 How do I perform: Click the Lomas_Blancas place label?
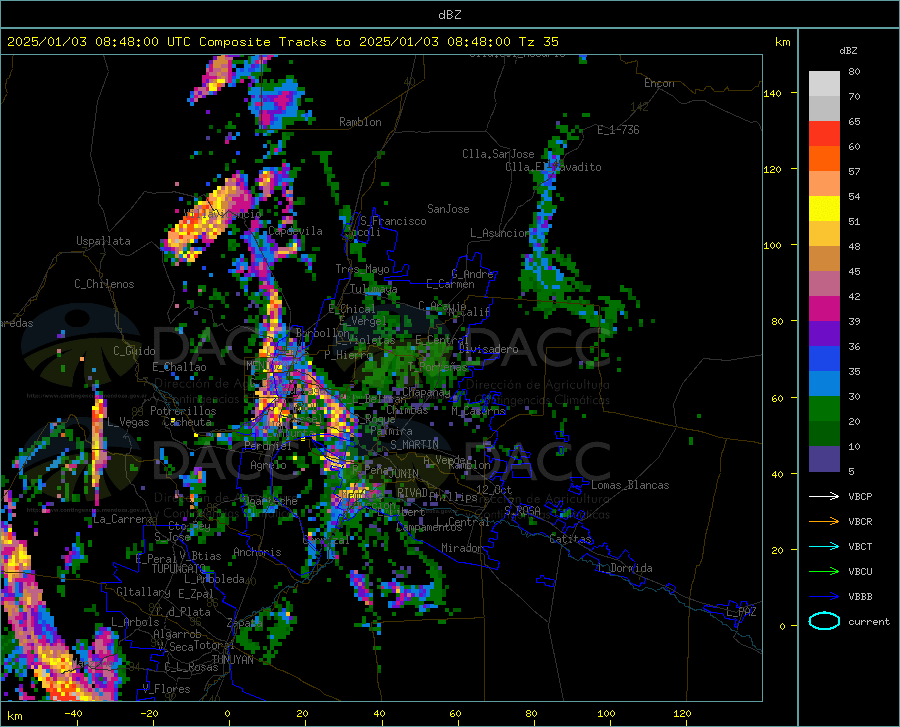pos(630,485)
